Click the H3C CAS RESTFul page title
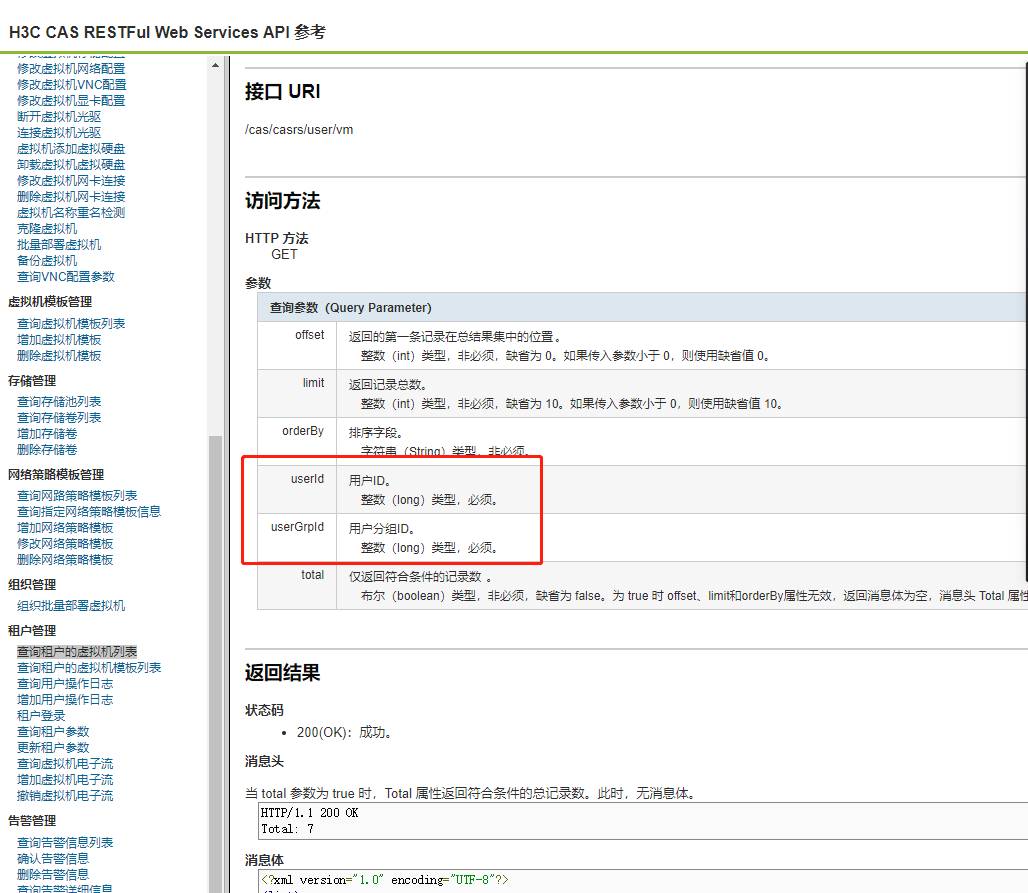1028x893 pixels. point(167,32)
